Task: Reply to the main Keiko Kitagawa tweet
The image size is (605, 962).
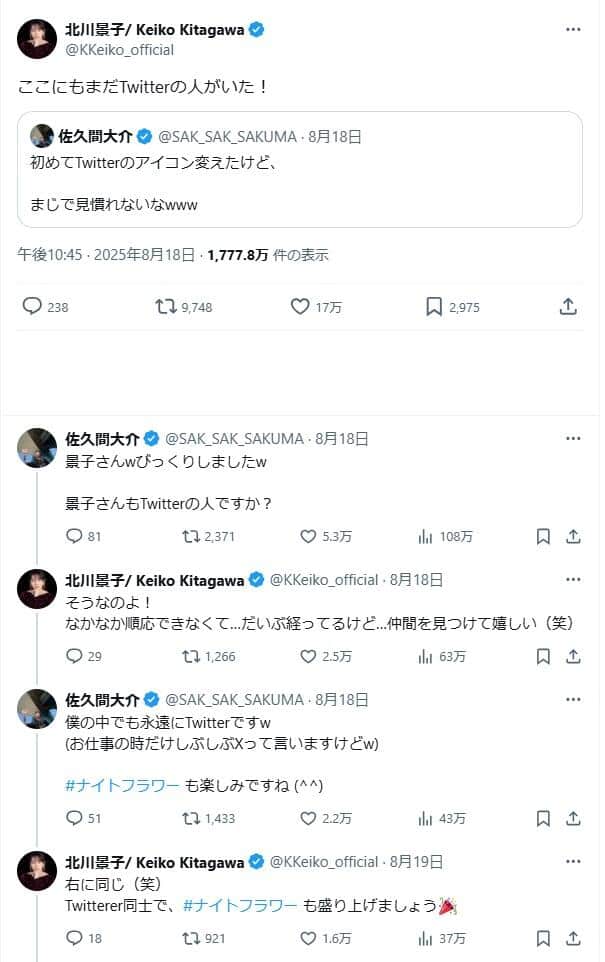Action: point(32,307)
